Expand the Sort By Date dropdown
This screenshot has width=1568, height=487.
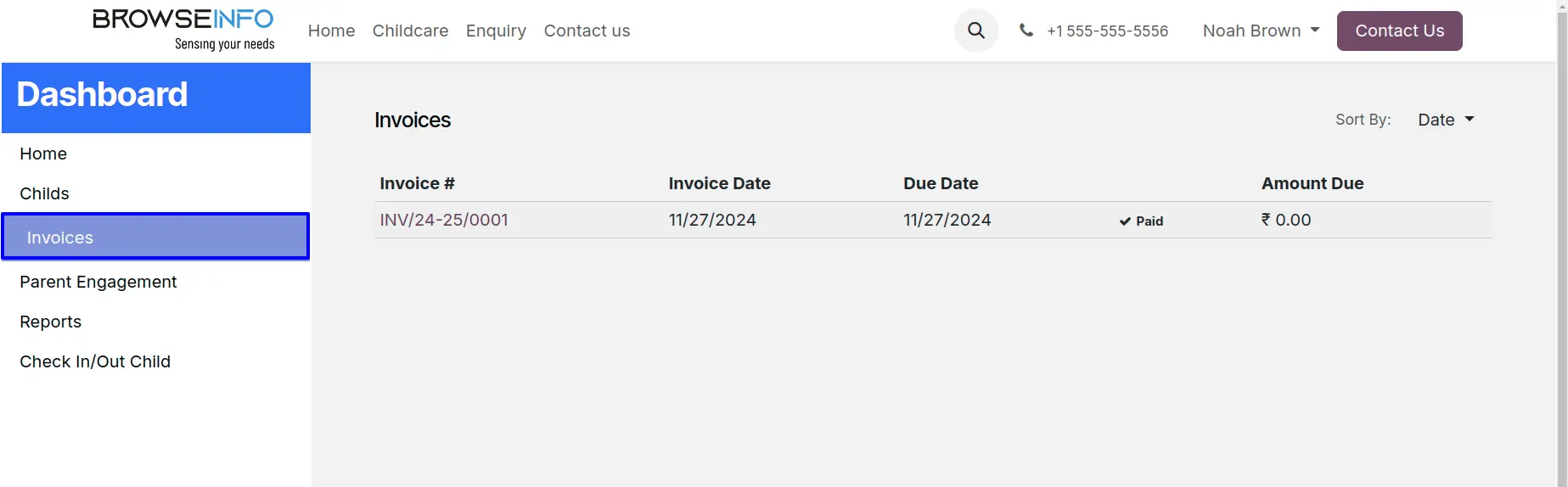(1446, 120)
